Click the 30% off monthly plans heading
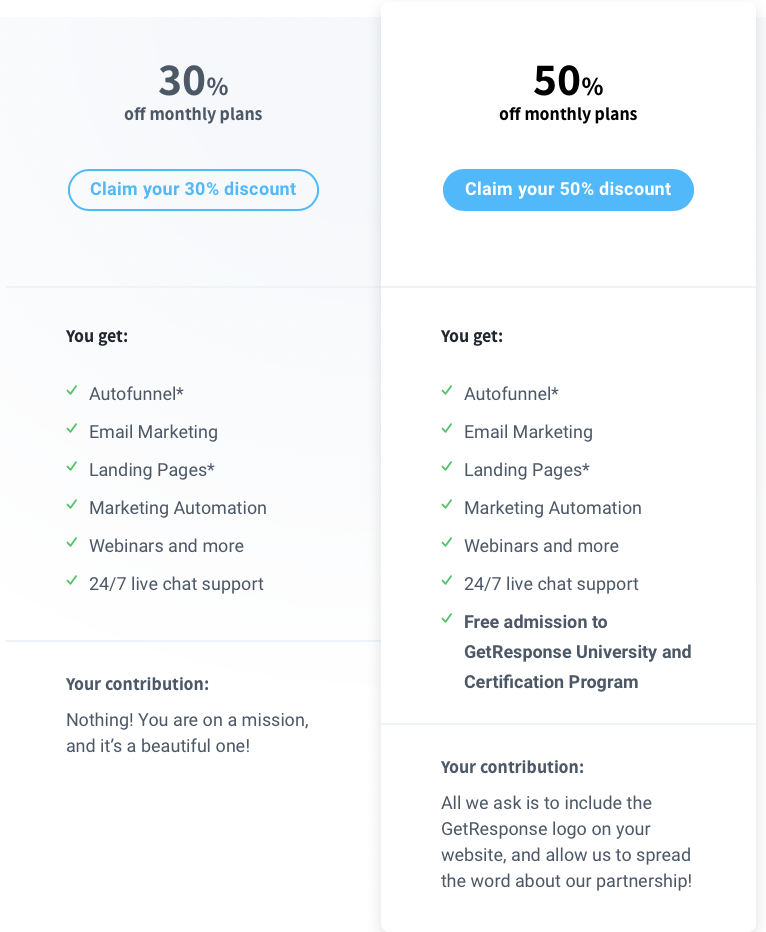This screenshot has width=766, height=932. coord(193,92)
